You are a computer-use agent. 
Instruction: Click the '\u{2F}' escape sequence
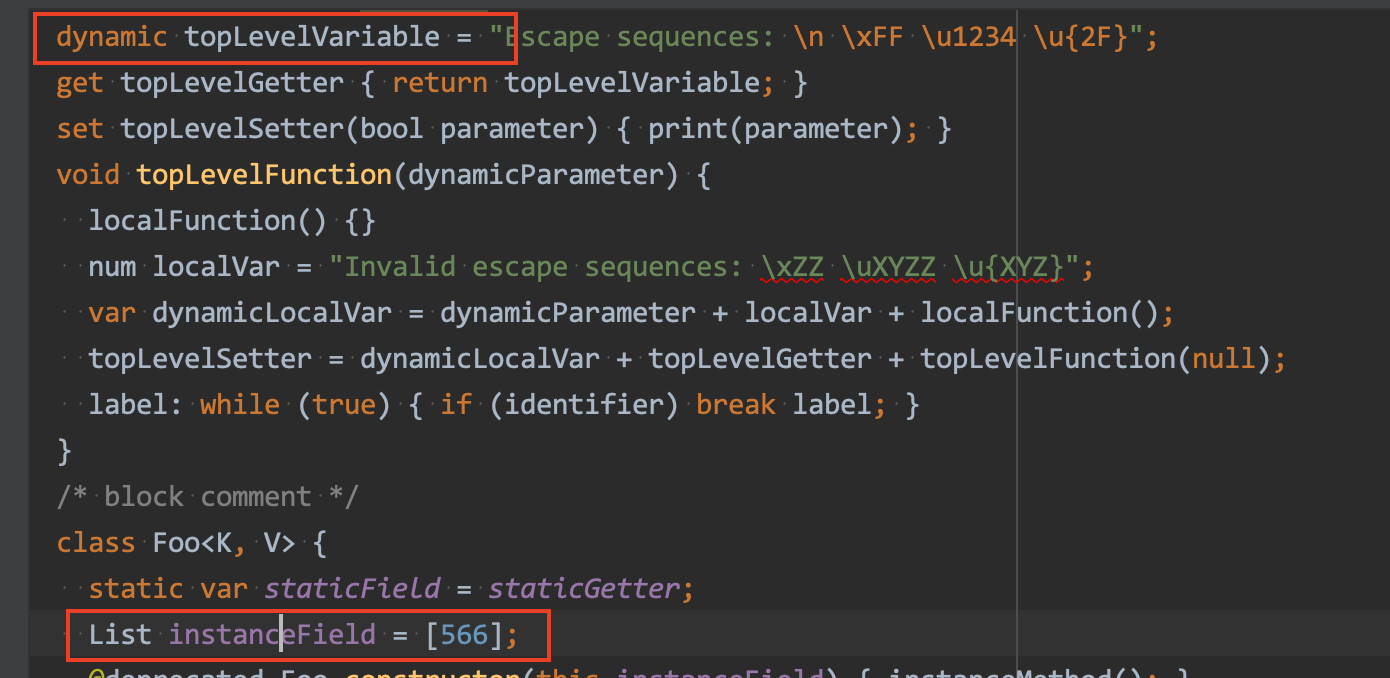[1082, 38]
